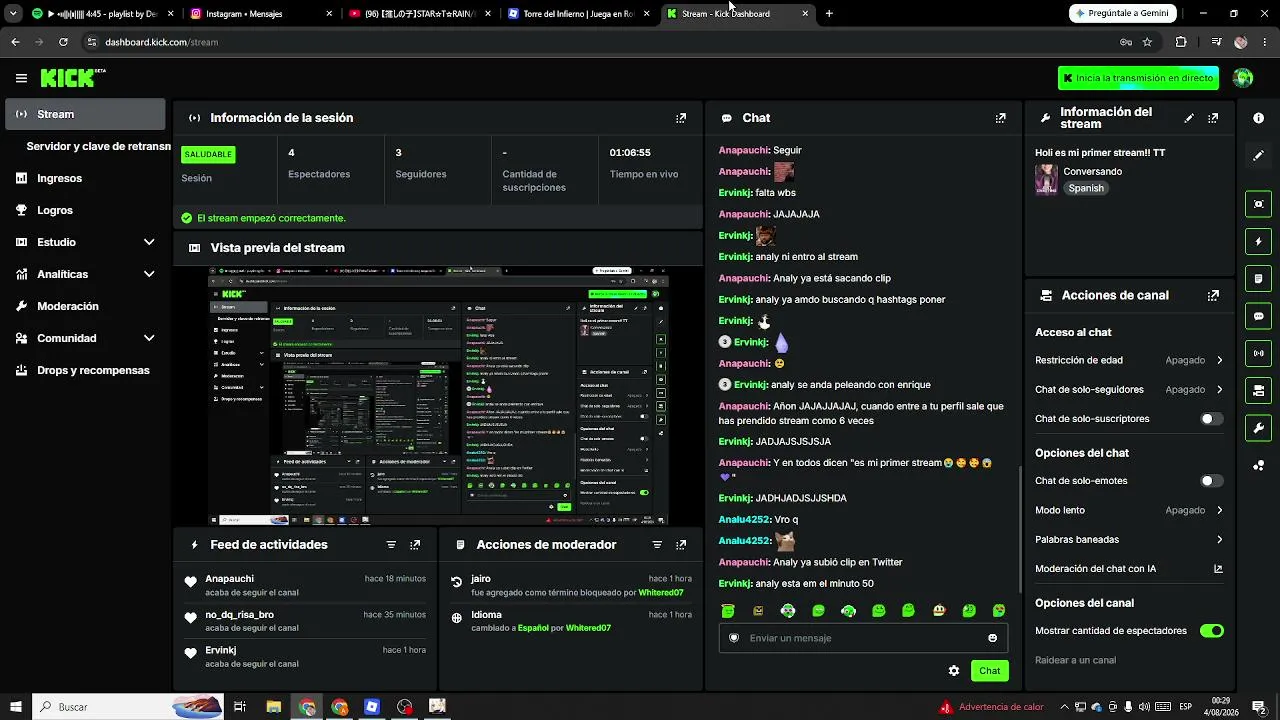1280x720 pixels.
Task: Toggle the lightning activity feed icon in right rail
Action: (1258, 241)
